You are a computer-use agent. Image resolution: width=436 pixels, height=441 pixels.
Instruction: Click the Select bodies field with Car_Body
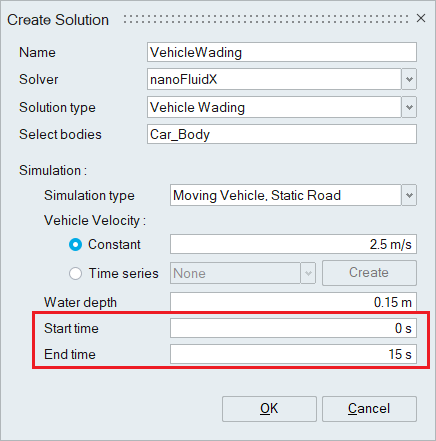[282, 134]
